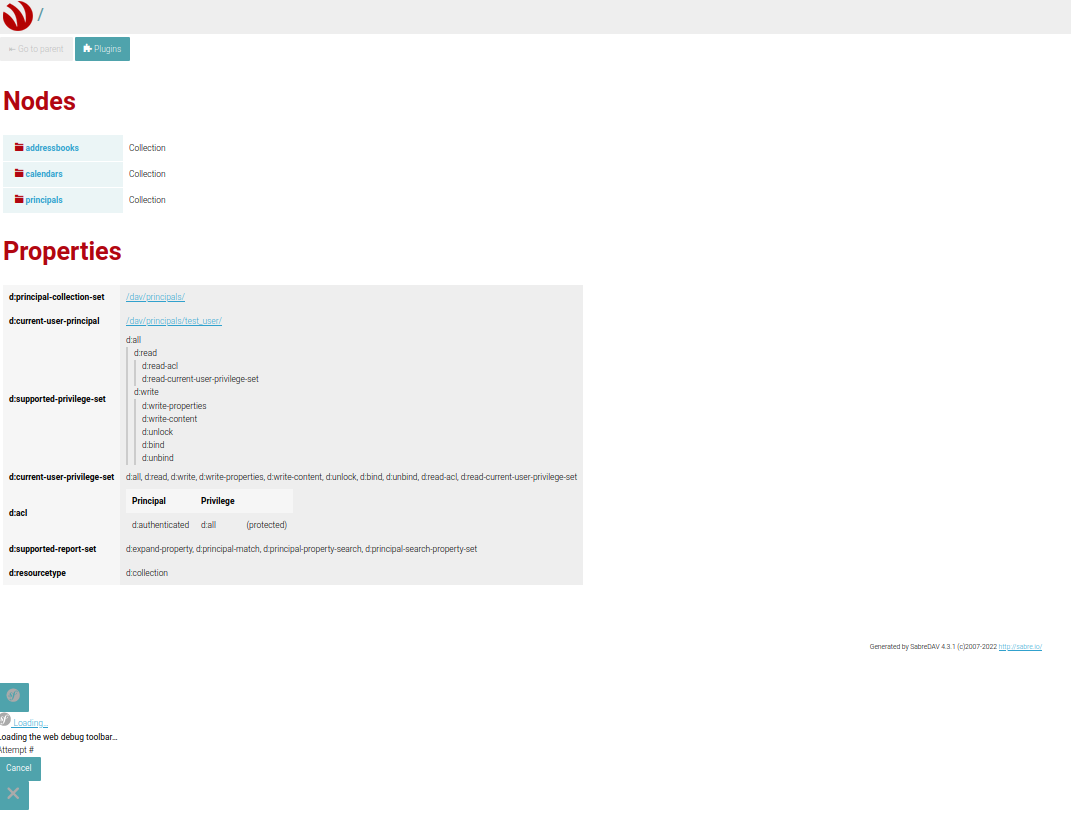Click the d:current-user-privilege-set label
Image resolution: width=1071 pixels, height=817 pixels.
(61, 477)
